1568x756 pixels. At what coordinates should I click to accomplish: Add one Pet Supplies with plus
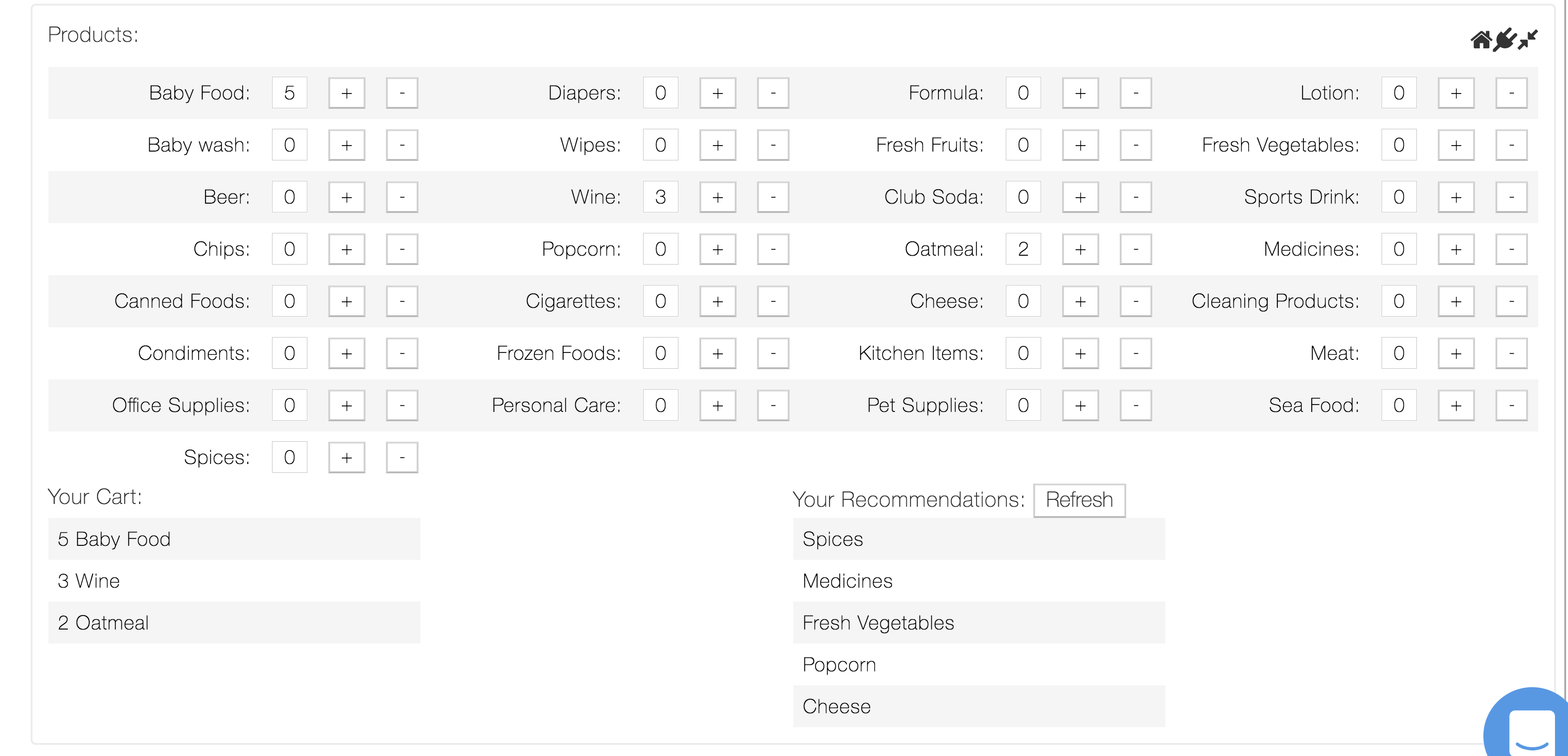[x=1080, y=405]
